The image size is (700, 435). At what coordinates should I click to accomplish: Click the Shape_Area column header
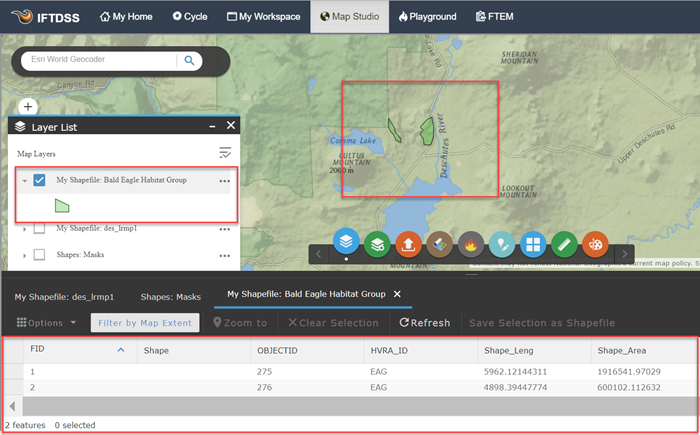[644, 350]
